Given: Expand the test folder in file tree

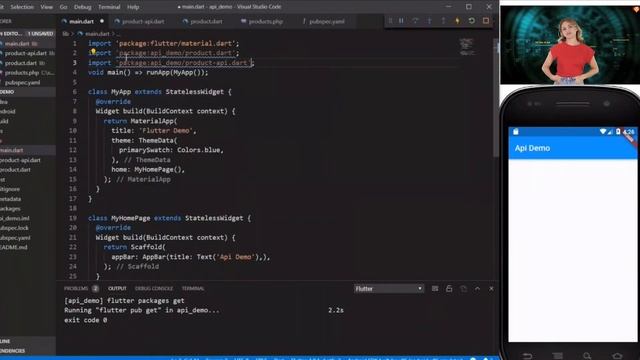Looking at the screenshot, I should [x=28, y=179].
